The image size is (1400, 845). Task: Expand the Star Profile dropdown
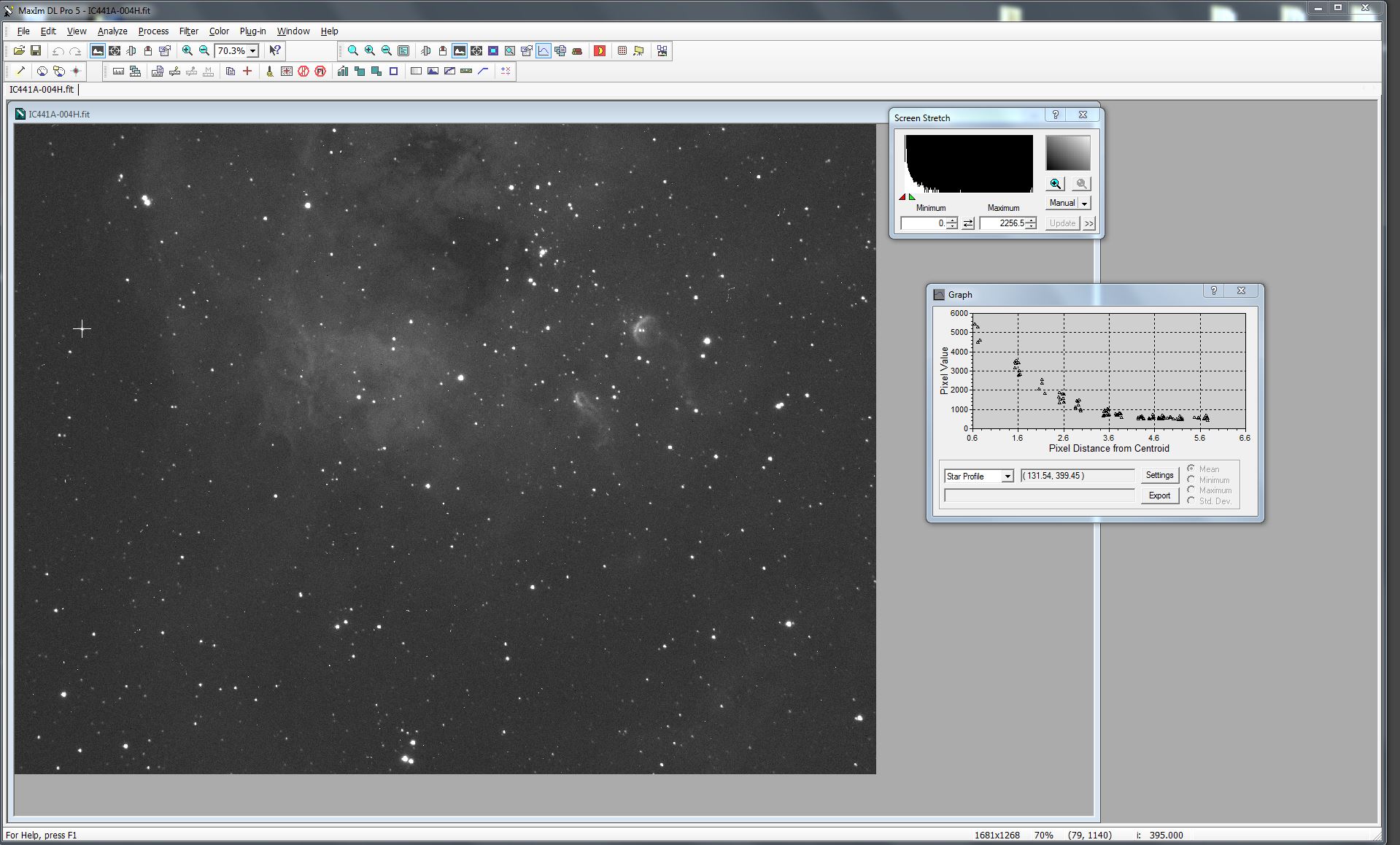pos(1008,476)
